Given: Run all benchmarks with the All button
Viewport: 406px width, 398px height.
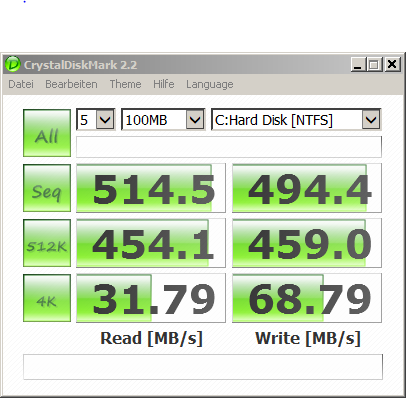Looking at the screenshot, I should click(x=47, y=133).
